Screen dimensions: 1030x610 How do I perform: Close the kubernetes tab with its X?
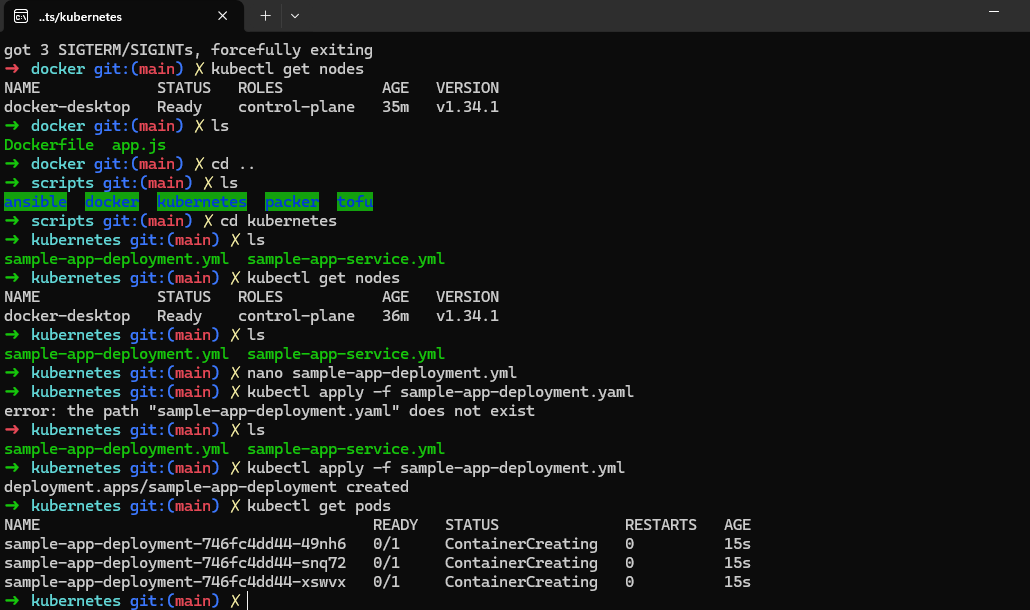[x=224, y=16]
